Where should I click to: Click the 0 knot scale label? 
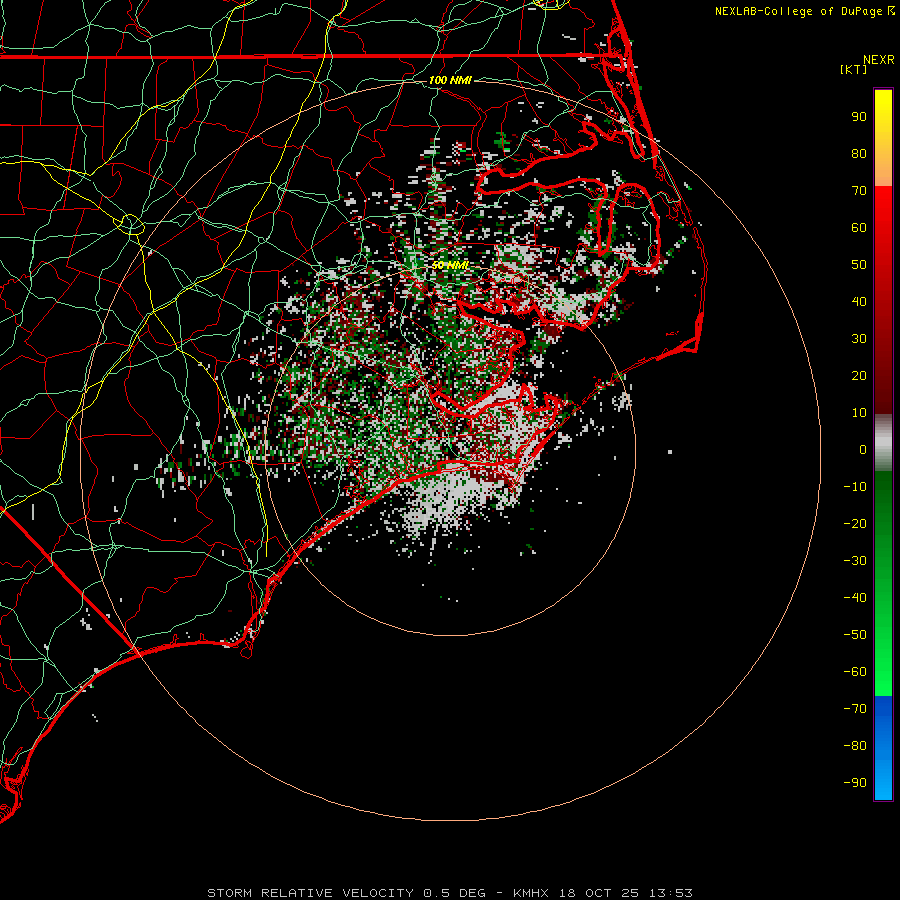click(863, 450)
